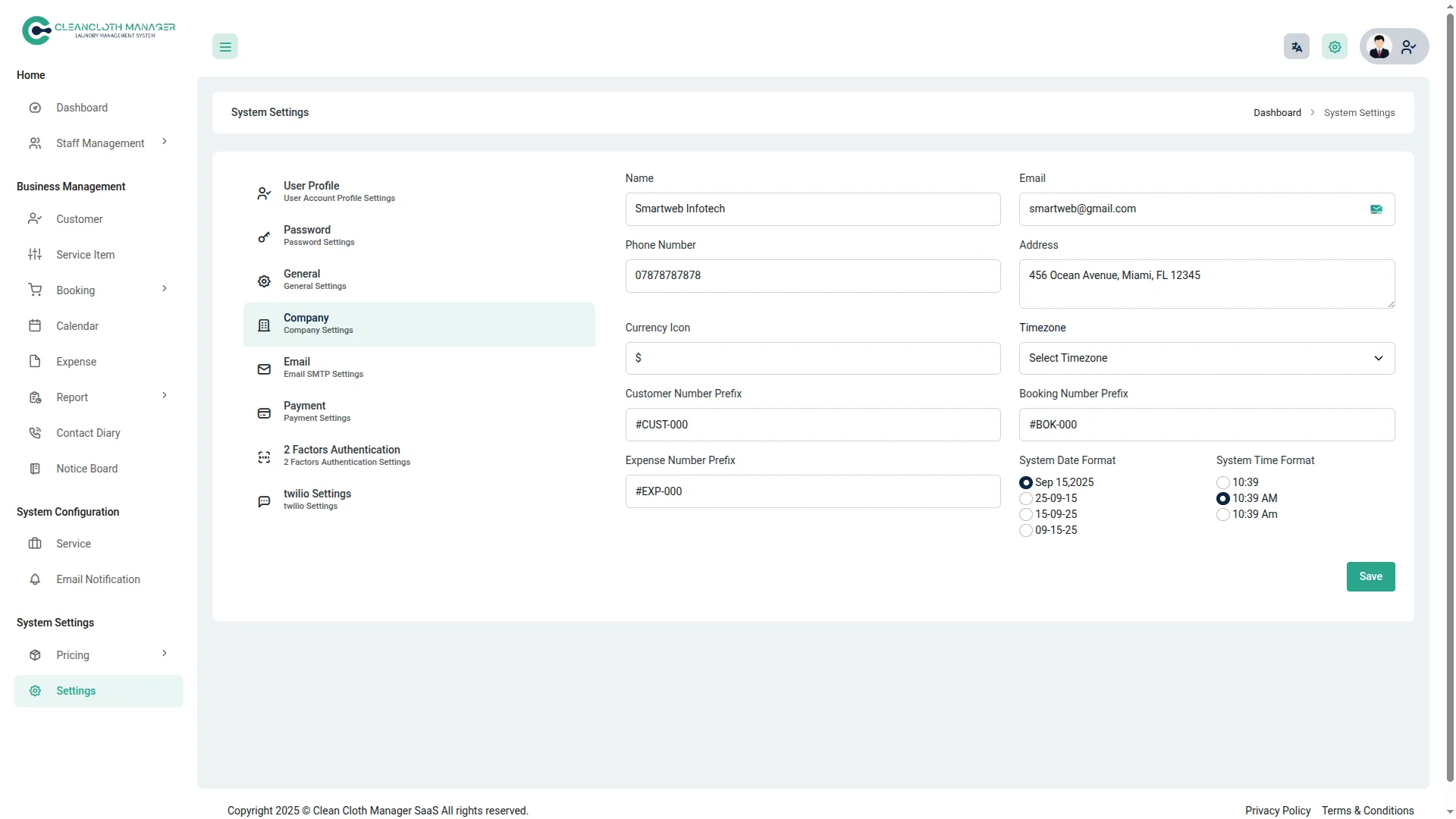Expand the Pricing menu chevron
1456x819 pixels.
tap(165, 654)
